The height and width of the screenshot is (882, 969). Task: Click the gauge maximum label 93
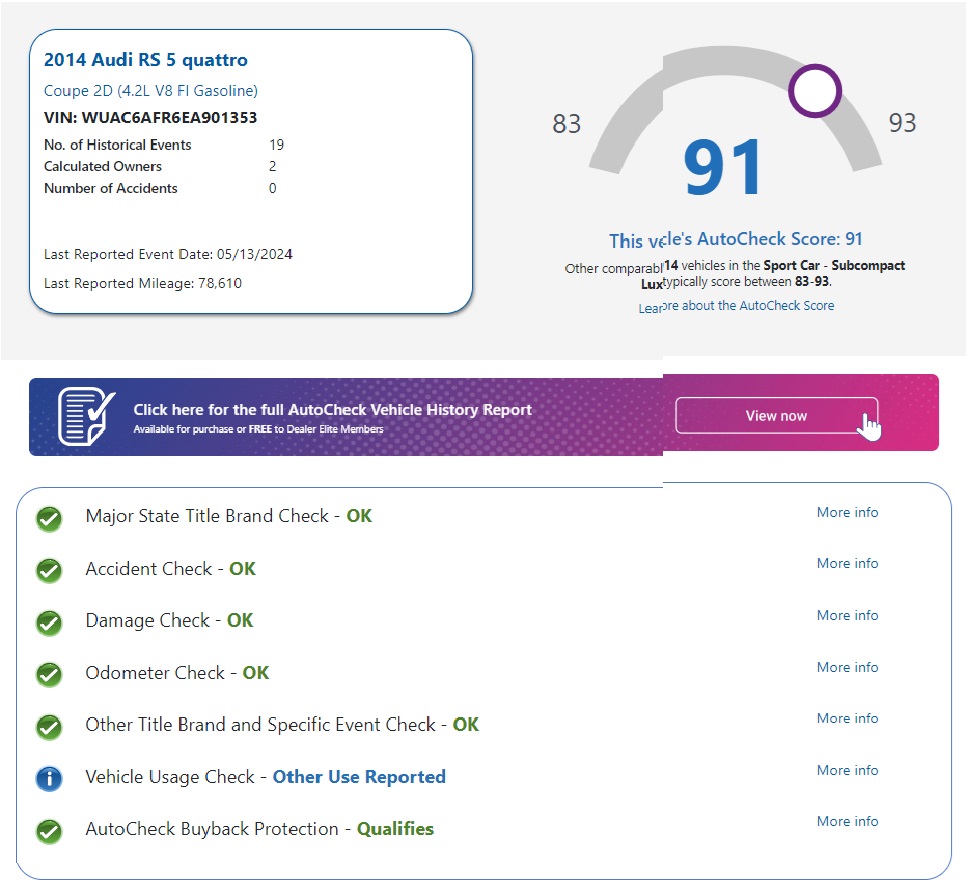[902, 123]
